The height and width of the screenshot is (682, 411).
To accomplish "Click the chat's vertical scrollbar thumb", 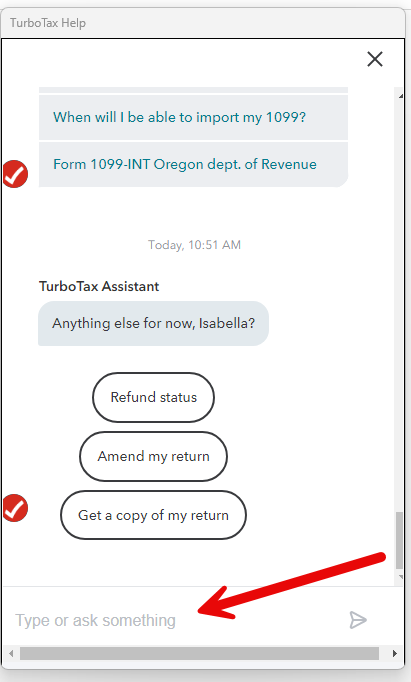I will coord(399,541).
